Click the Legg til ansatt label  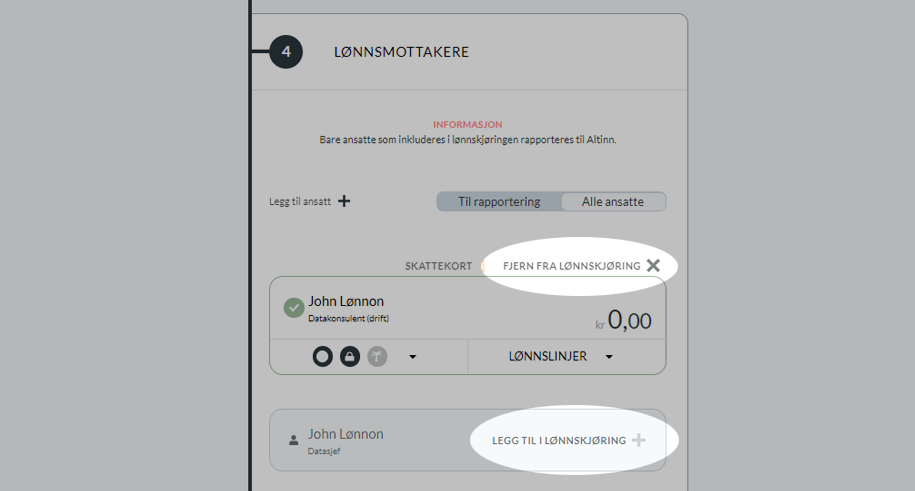point(300,201)
